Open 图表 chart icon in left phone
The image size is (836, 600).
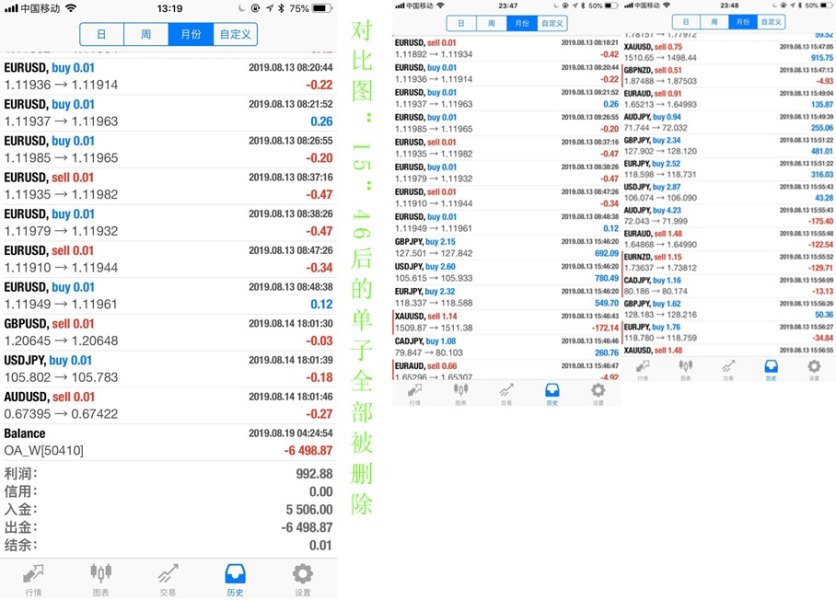tap(101, 578)
